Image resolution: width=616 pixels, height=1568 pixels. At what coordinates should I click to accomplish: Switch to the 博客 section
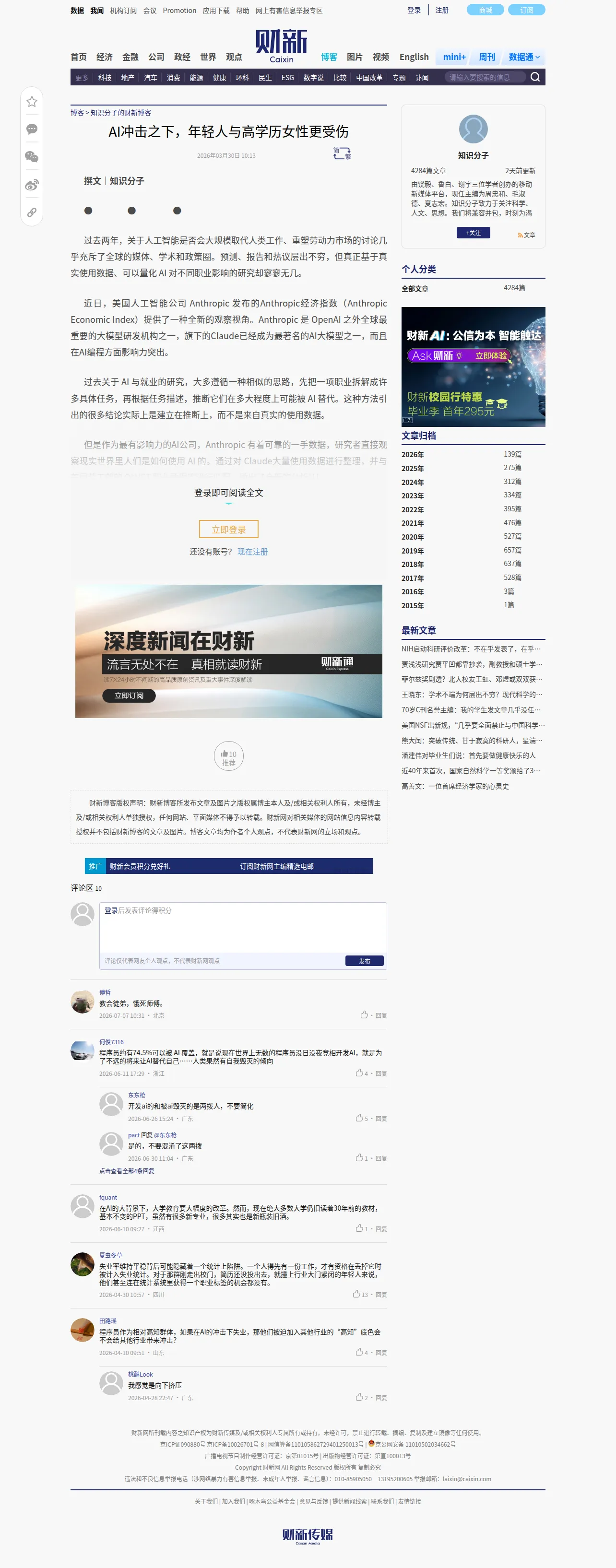[x=329, y=57]
